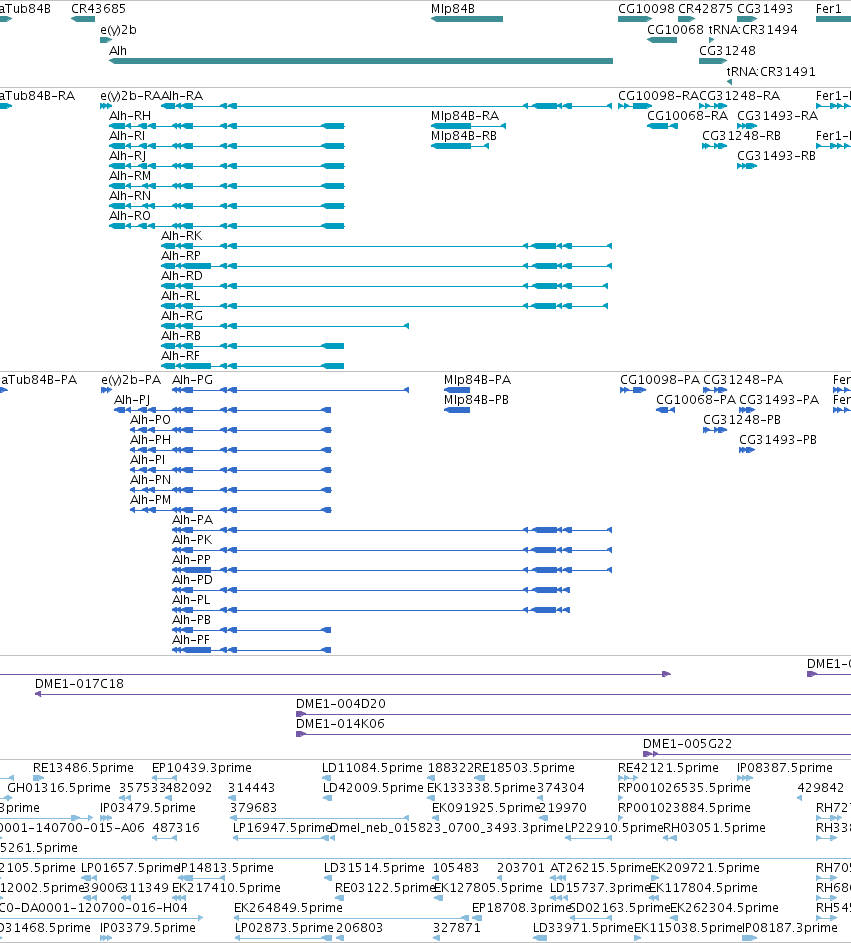The height and width of the screenshot is (943, 851).
Task: Click the Alh-PK protein label
Action: point(192,539)
